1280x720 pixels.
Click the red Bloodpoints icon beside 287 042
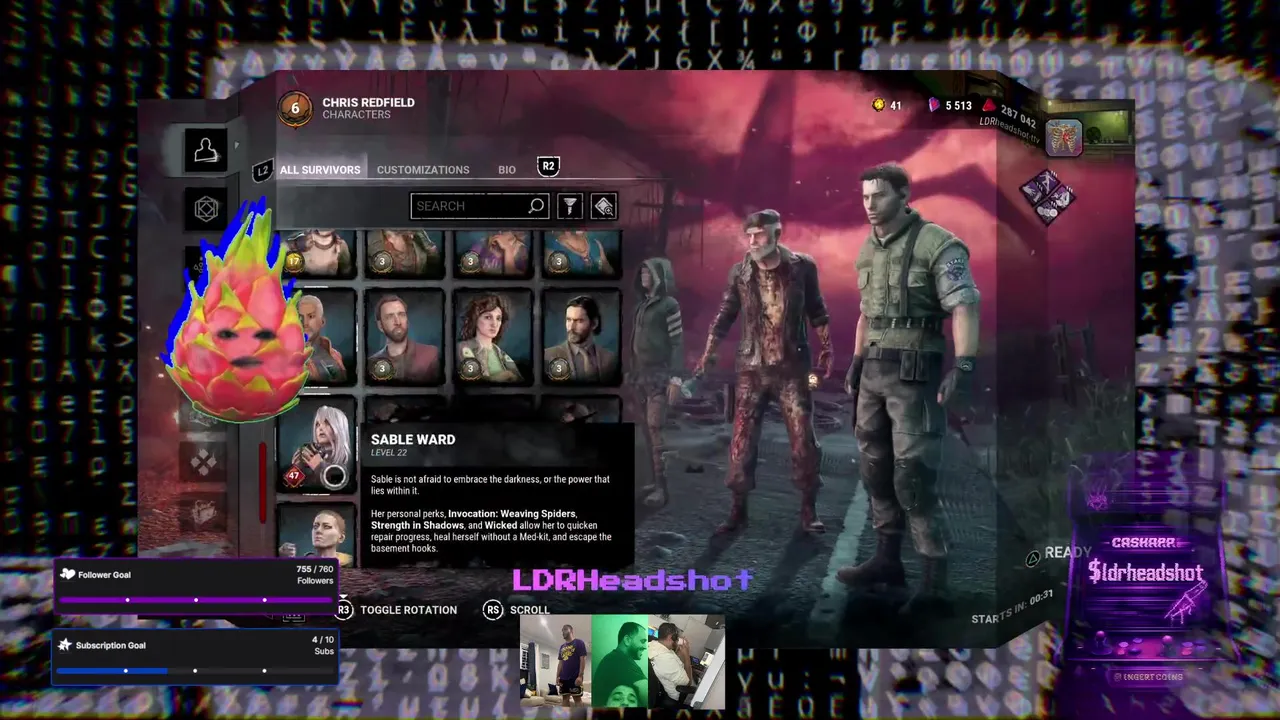click(x=988, y=106)
